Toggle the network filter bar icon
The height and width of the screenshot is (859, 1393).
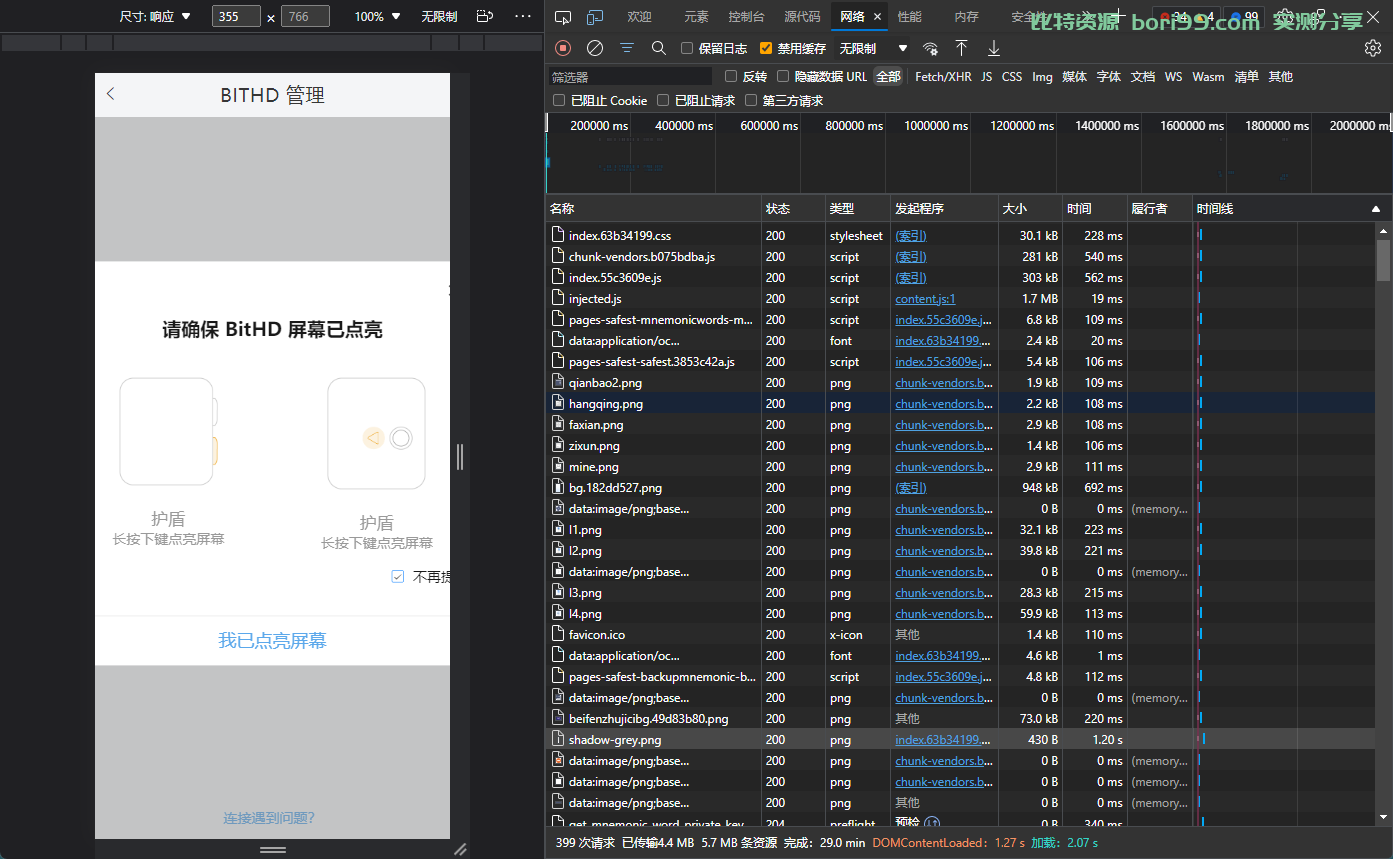pyautogui.click(x=627, y=48)
